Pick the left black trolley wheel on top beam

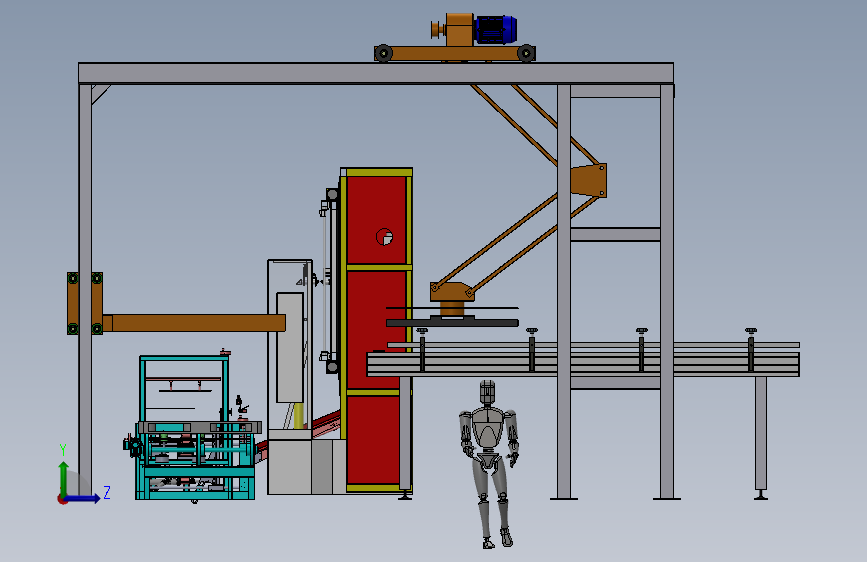tap(383, 53)
